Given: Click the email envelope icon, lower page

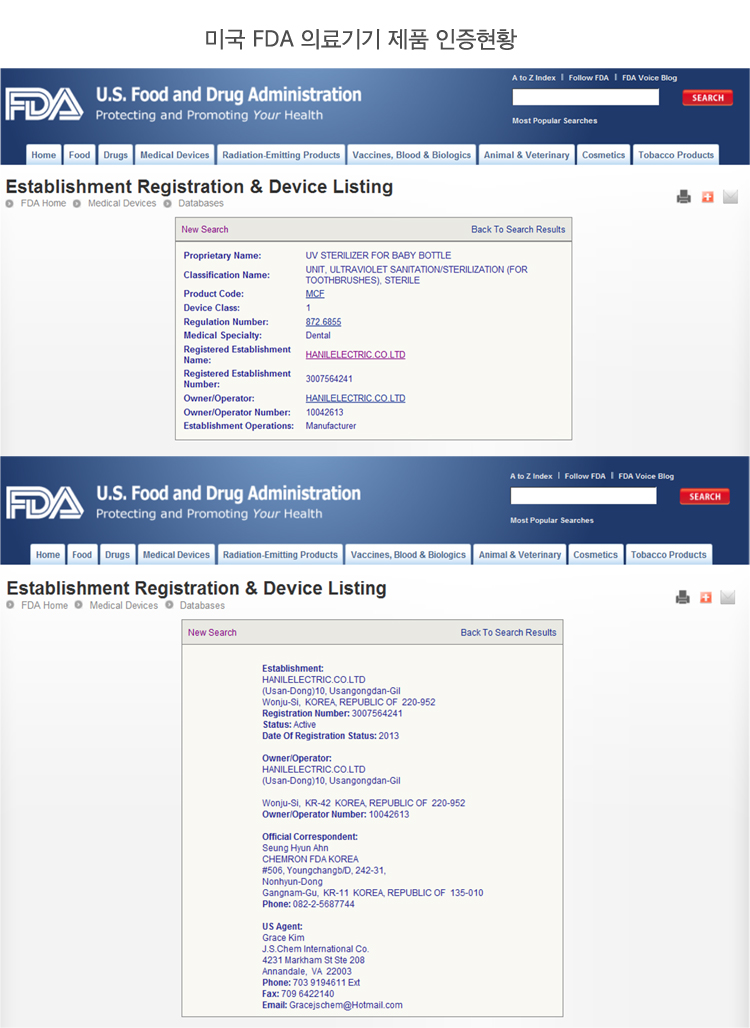Looking at the screenshot, I should pyautogui.click(x=728, y=597).
